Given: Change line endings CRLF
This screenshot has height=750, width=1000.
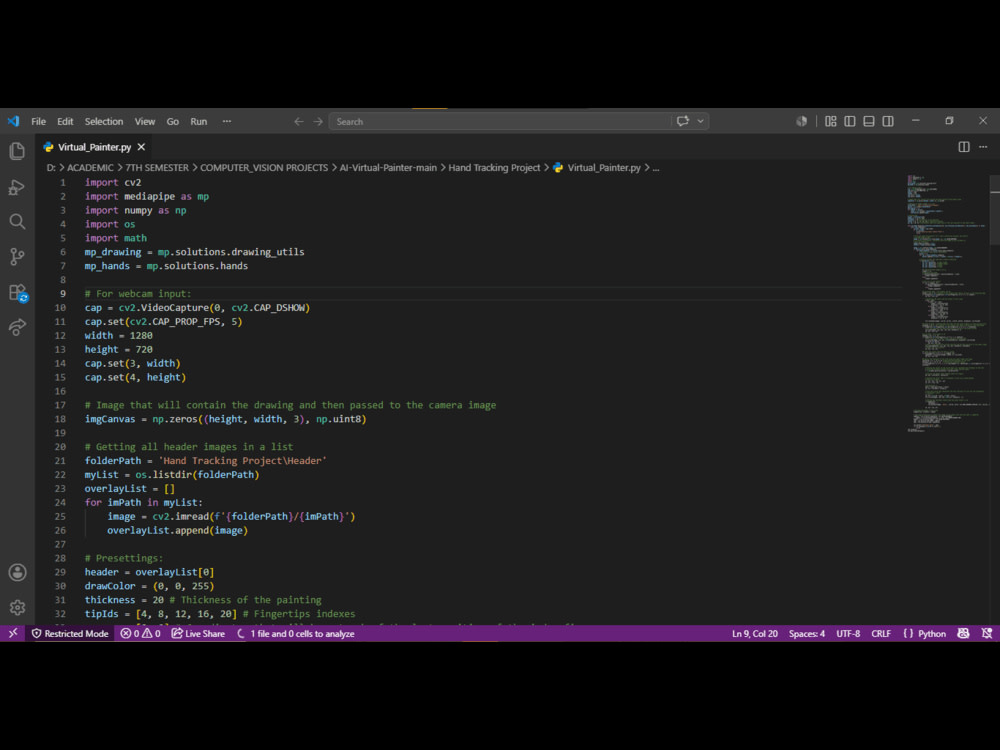Looking at the screenshot, I should point(881,633).
